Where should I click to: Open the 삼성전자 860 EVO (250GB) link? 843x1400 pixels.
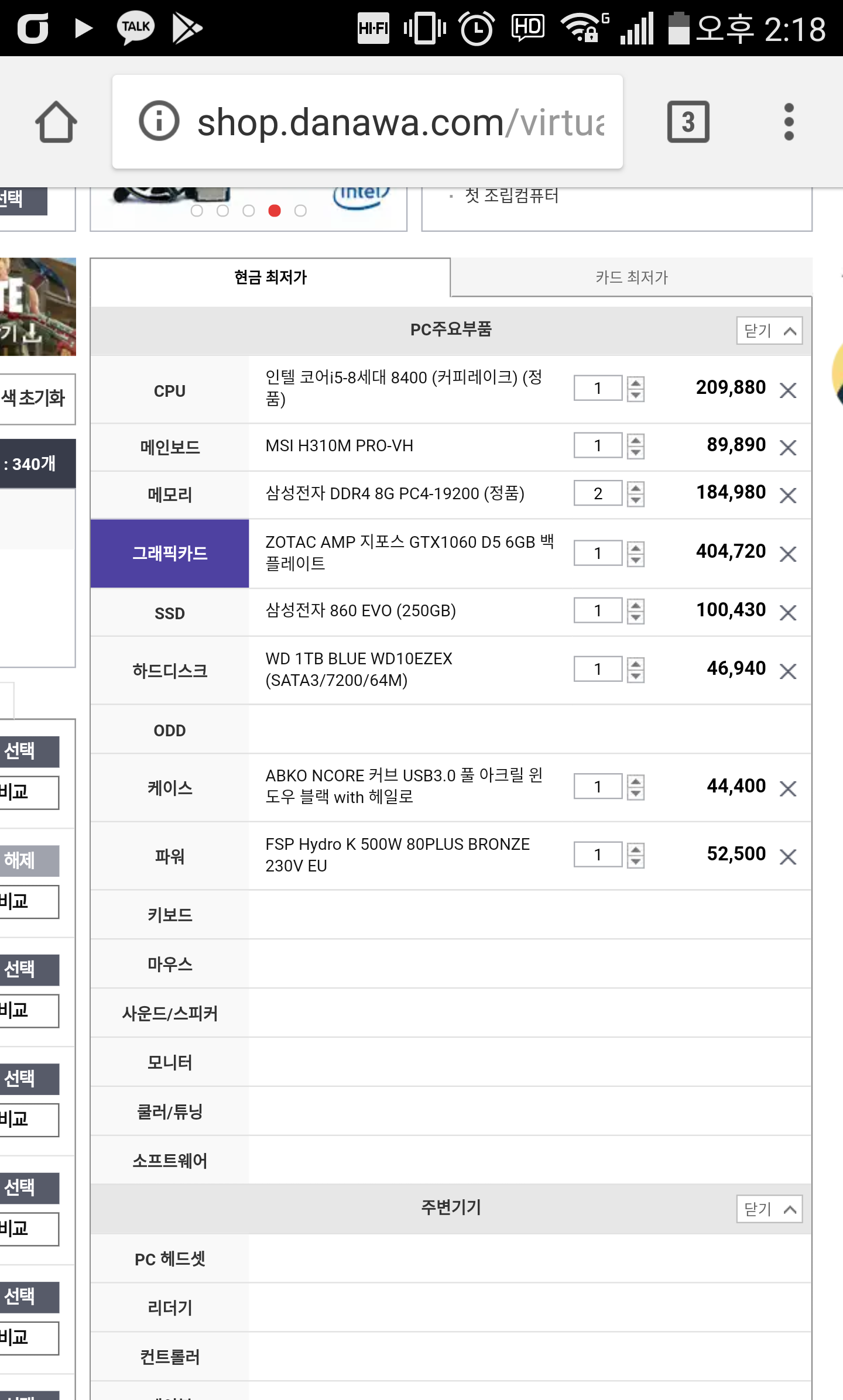(361, 610)
